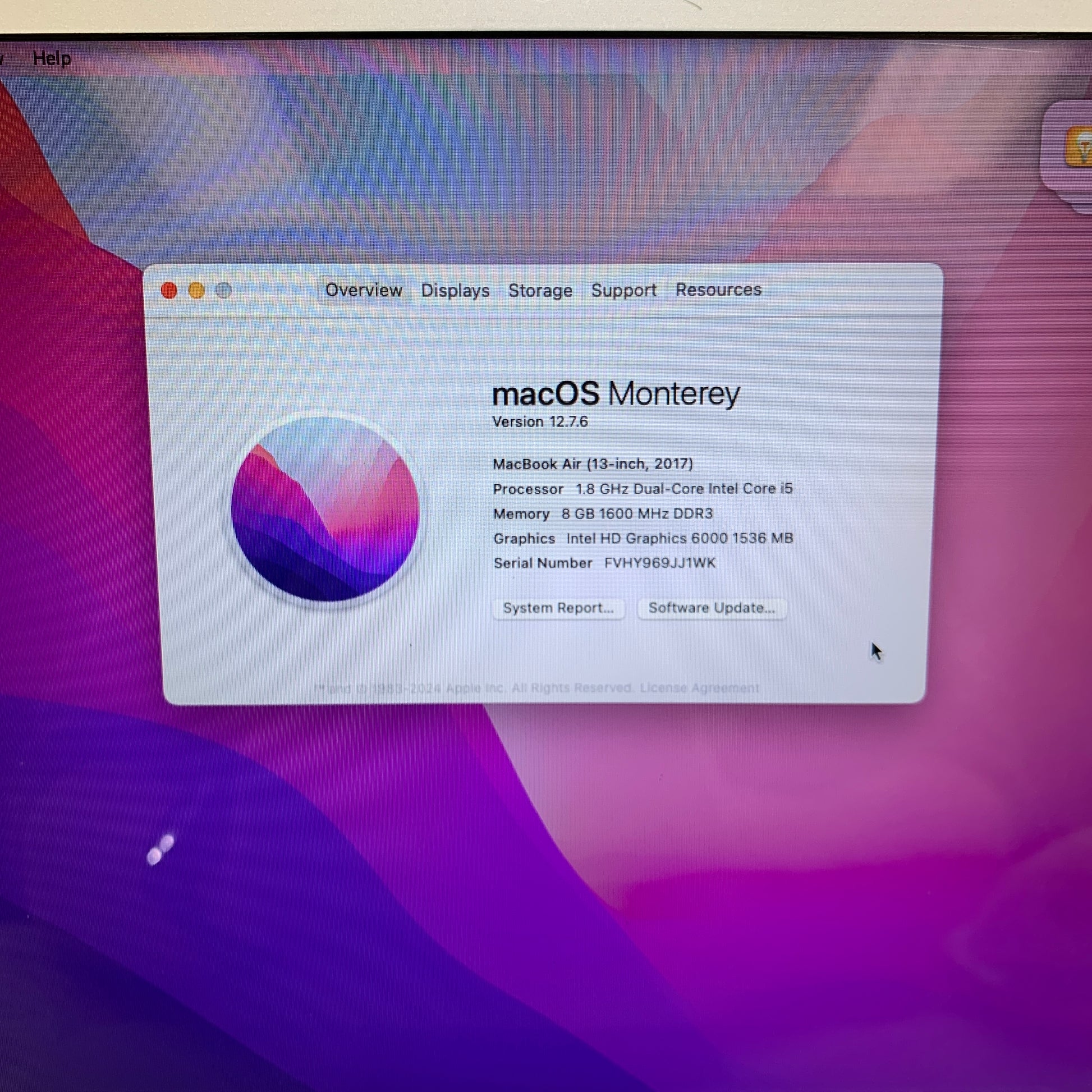This screenshot has width=1092, height=1092.
Task: Minimize window with the yellow button
Action: 196,291
